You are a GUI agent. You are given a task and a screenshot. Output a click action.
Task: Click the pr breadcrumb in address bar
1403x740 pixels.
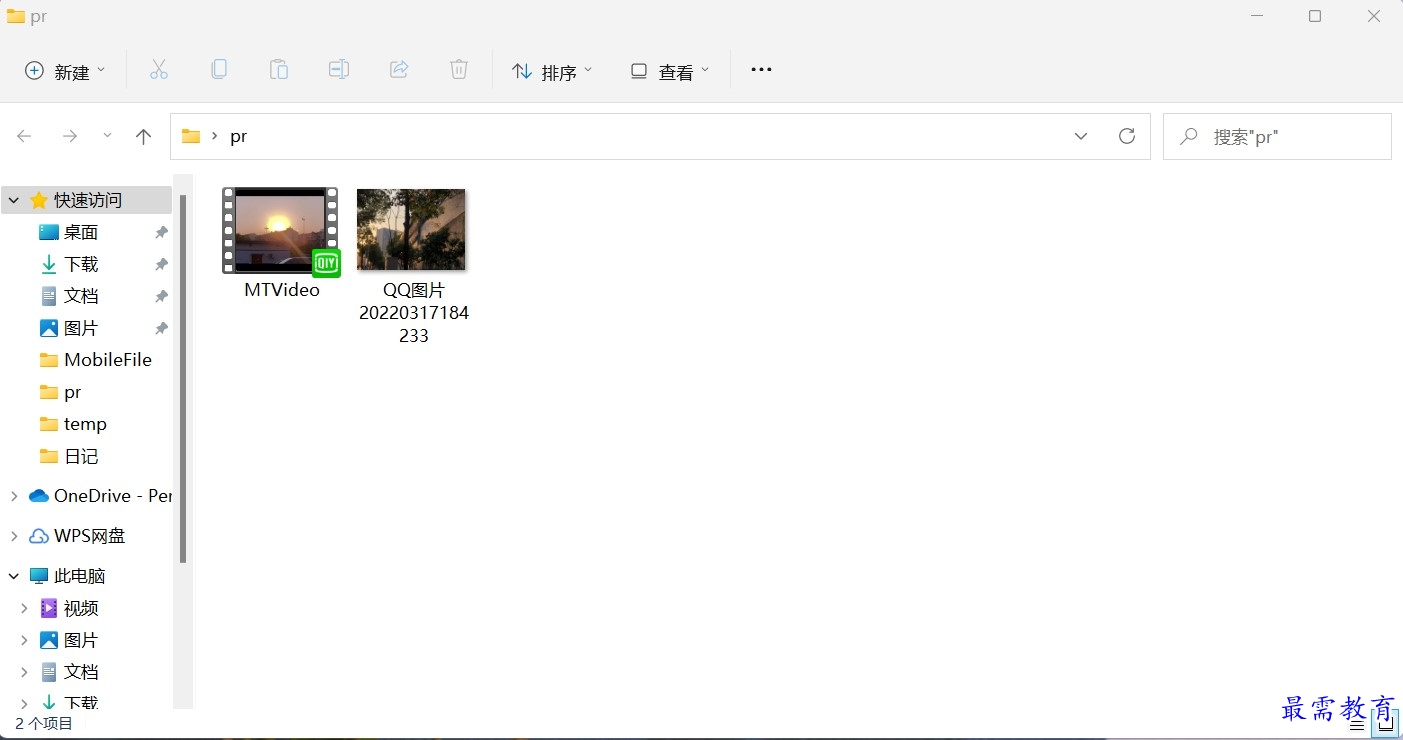(x=238, y=136)
